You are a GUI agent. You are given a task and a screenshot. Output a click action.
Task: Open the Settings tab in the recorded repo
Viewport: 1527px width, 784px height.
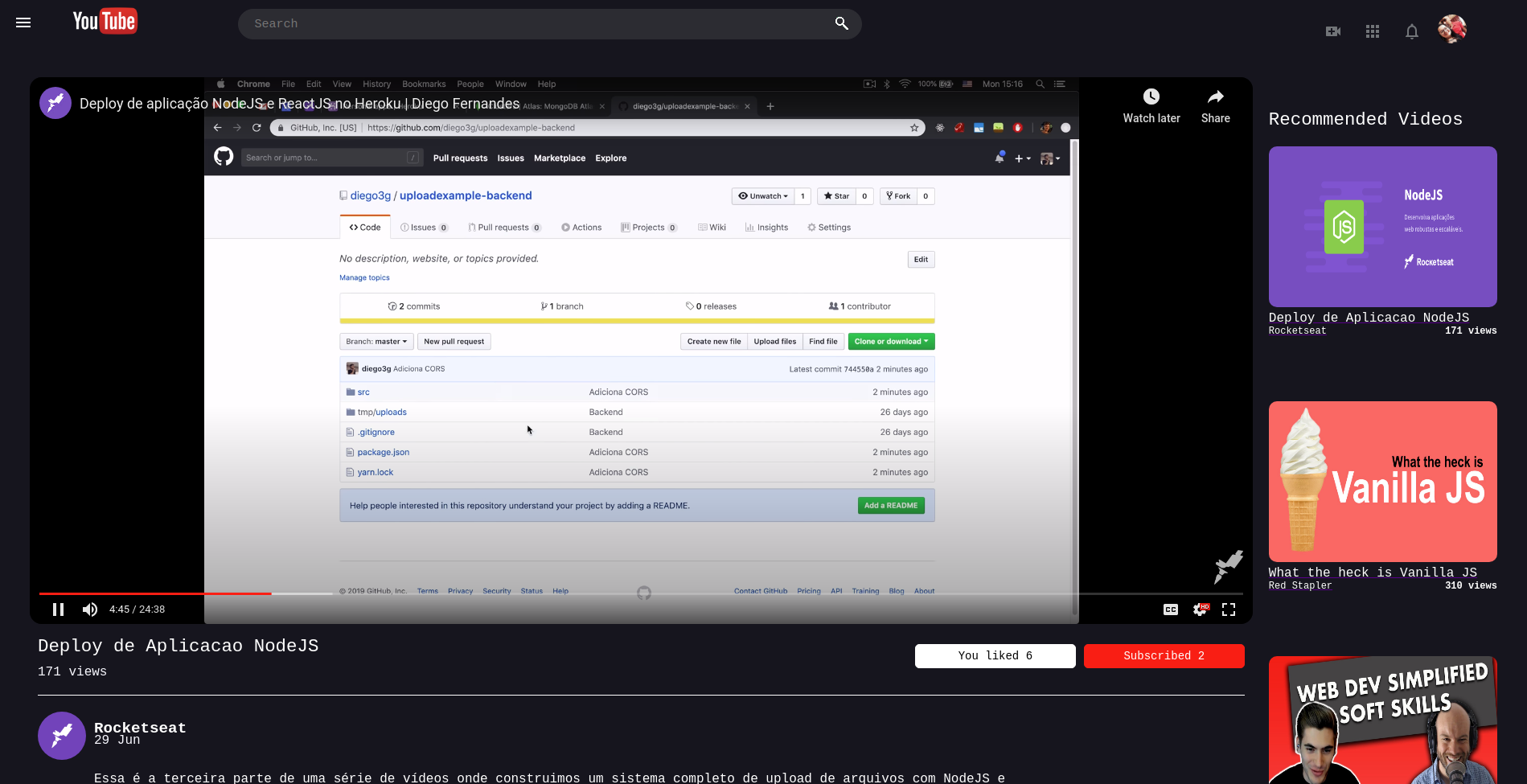click(x=829, y=228)
